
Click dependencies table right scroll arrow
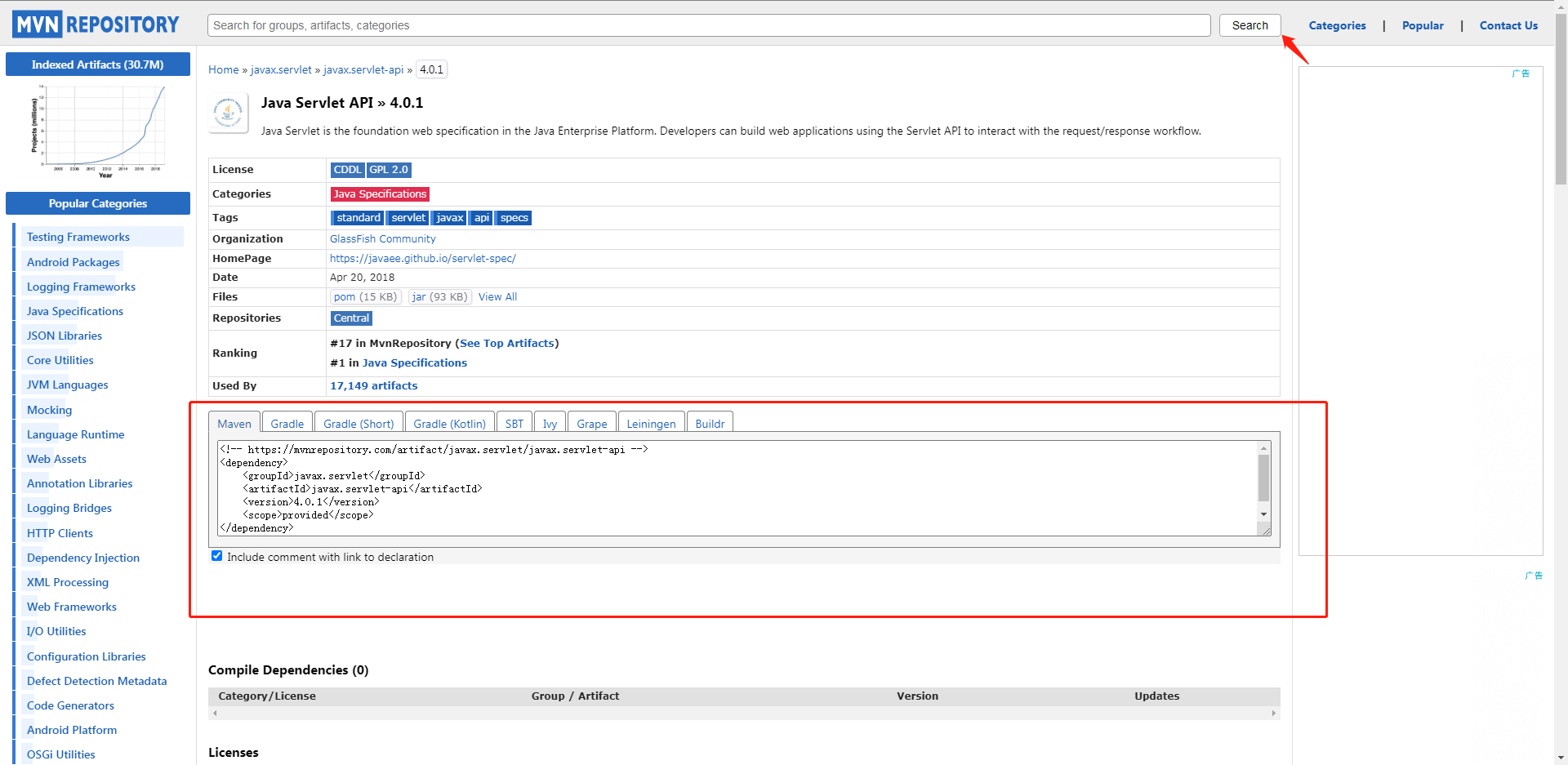1273,714
